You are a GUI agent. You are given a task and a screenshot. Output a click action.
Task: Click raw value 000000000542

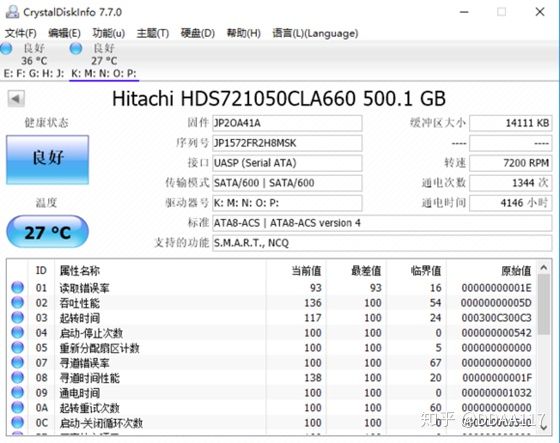496,333
